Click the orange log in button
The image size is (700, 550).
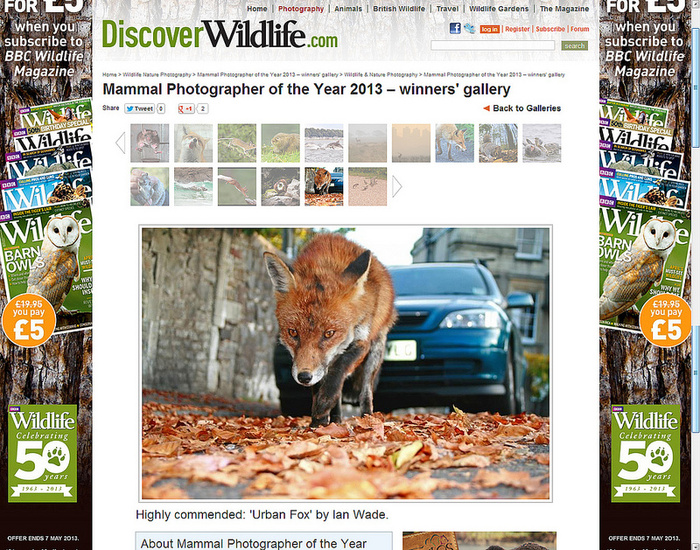coord(489,29)
